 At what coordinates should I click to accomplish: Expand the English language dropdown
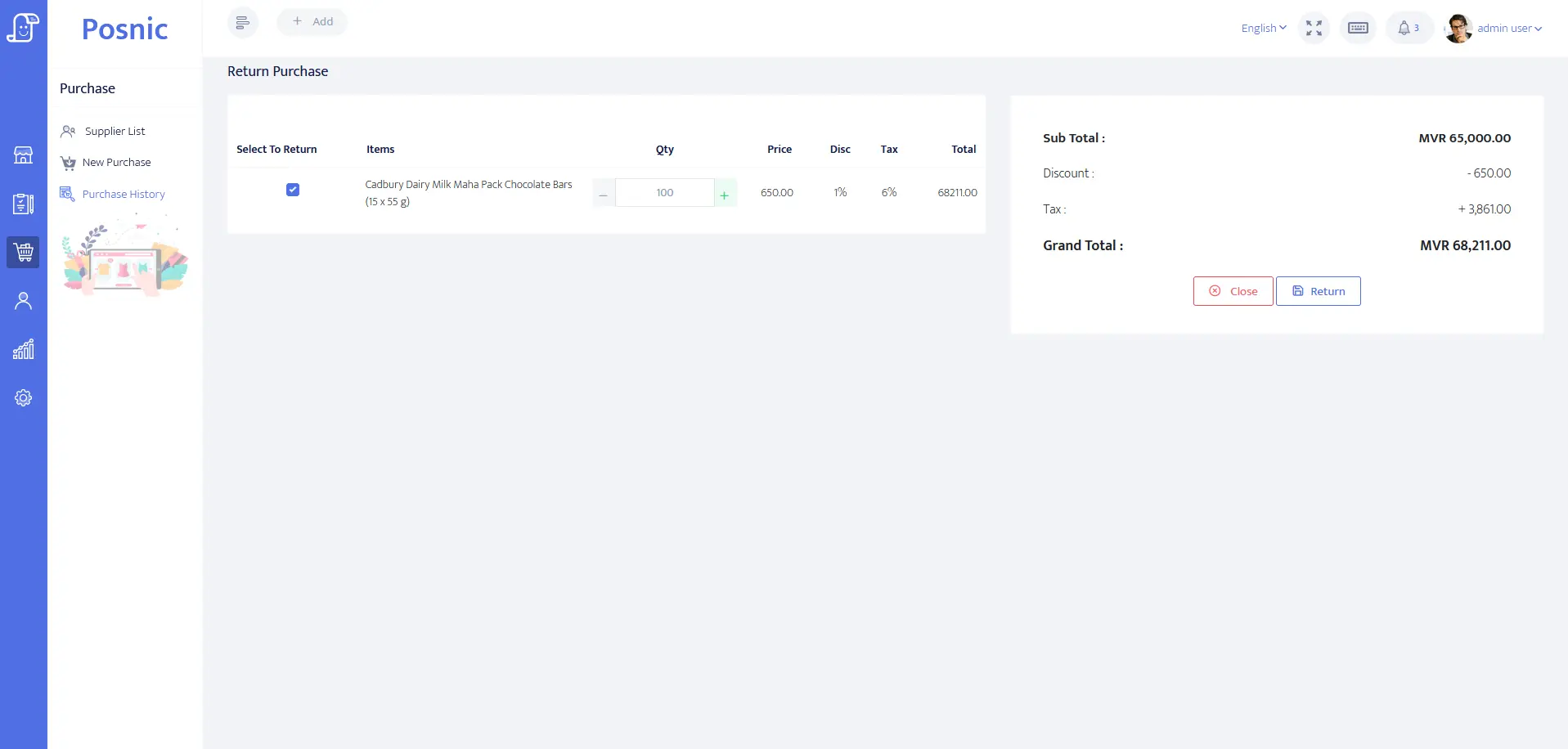[x=1263, y=29]
